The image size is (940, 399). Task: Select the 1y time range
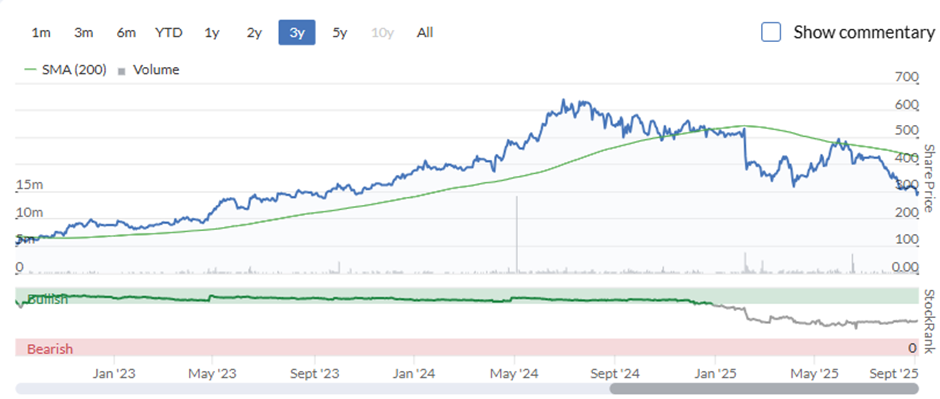[212, 33]
